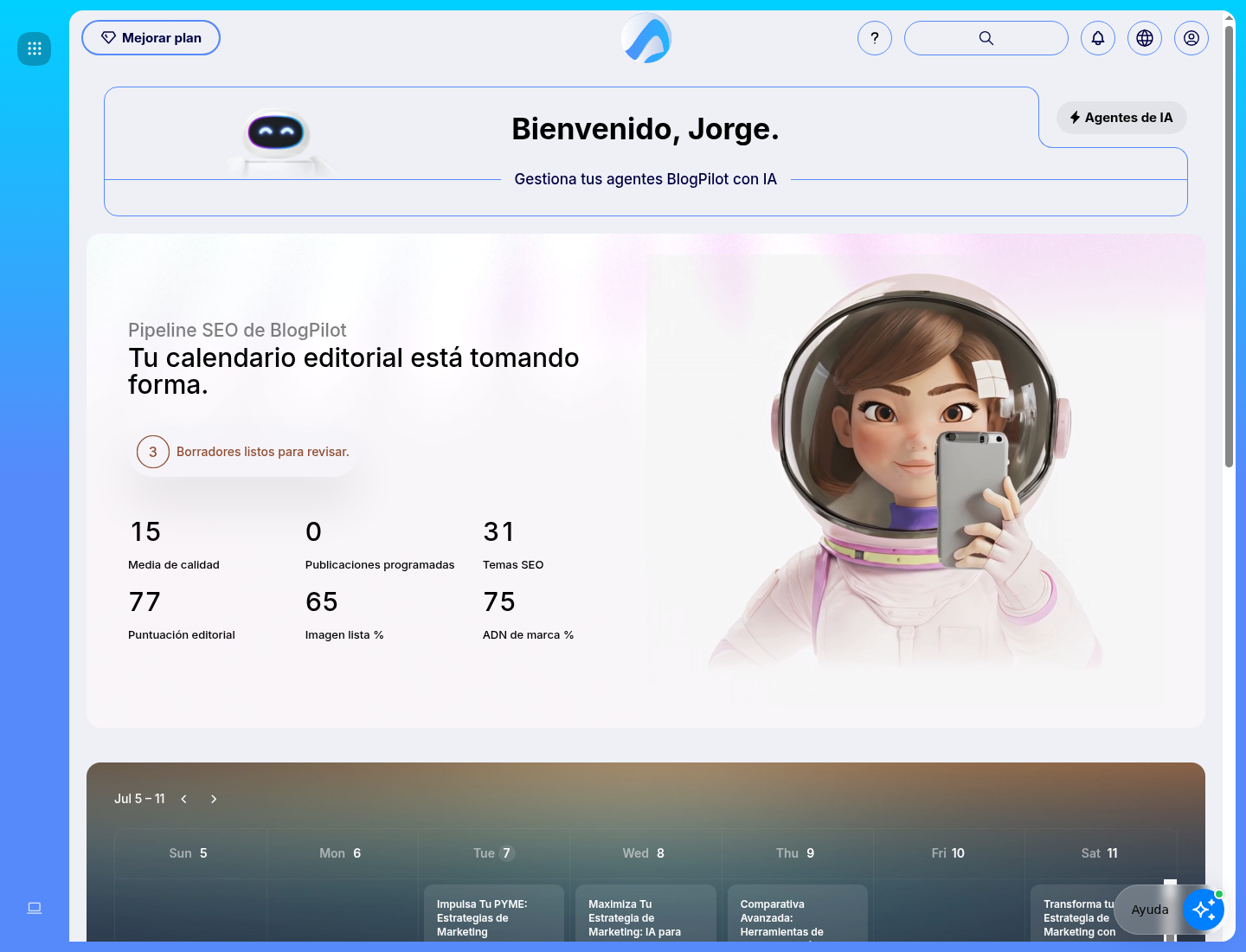1246x952 pixels.
Task: Open Maximiza Tu Estrategia calendar post
Action: (645, 914)
